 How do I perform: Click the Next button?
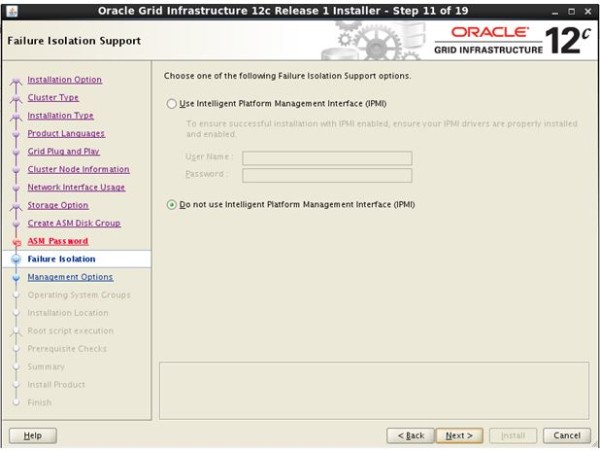point(459,435)
